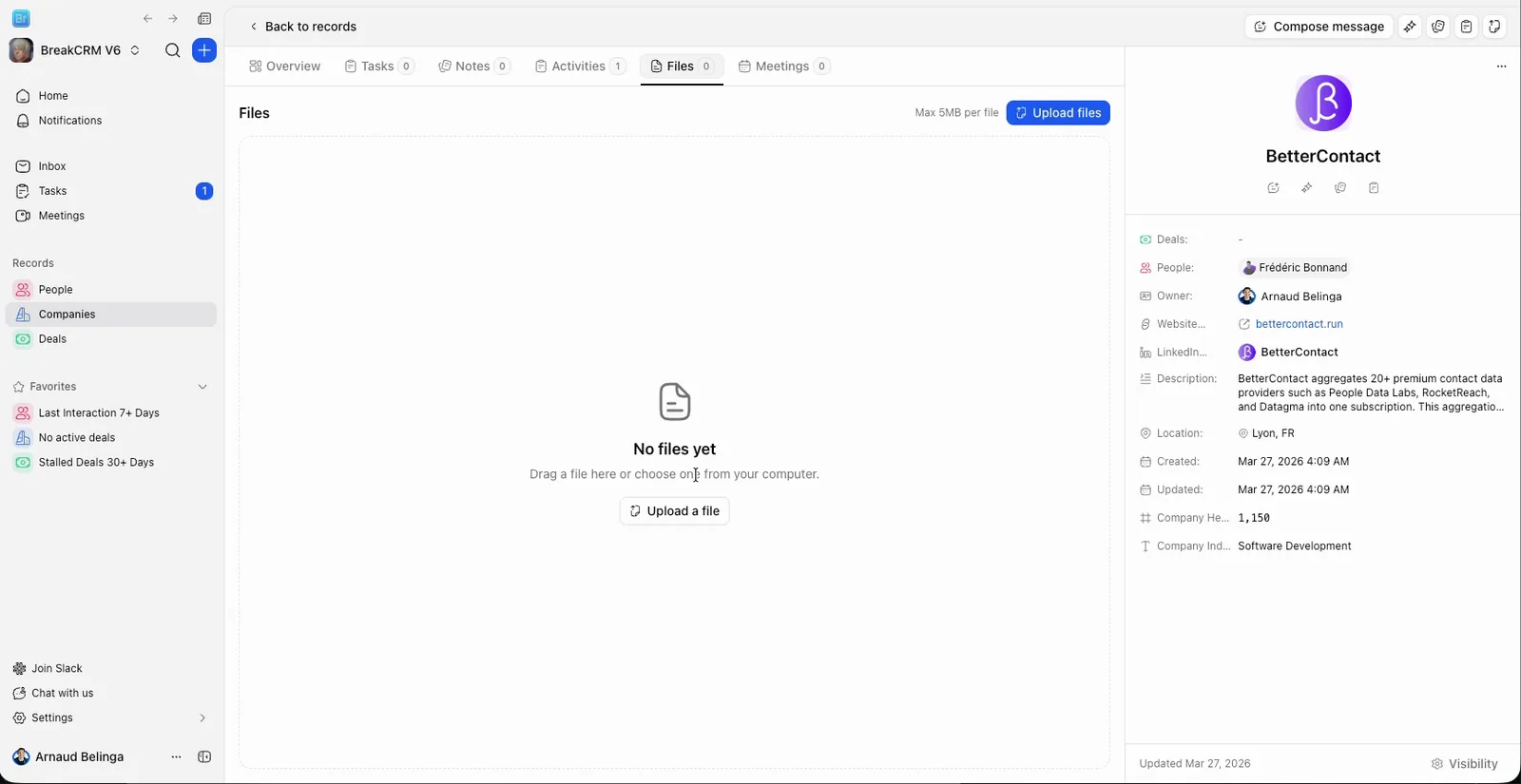This screenshot has height=784, width=1521.
Task: Open the Stalled Deals 30+ Days favorite
Action: tap(111, 463)
